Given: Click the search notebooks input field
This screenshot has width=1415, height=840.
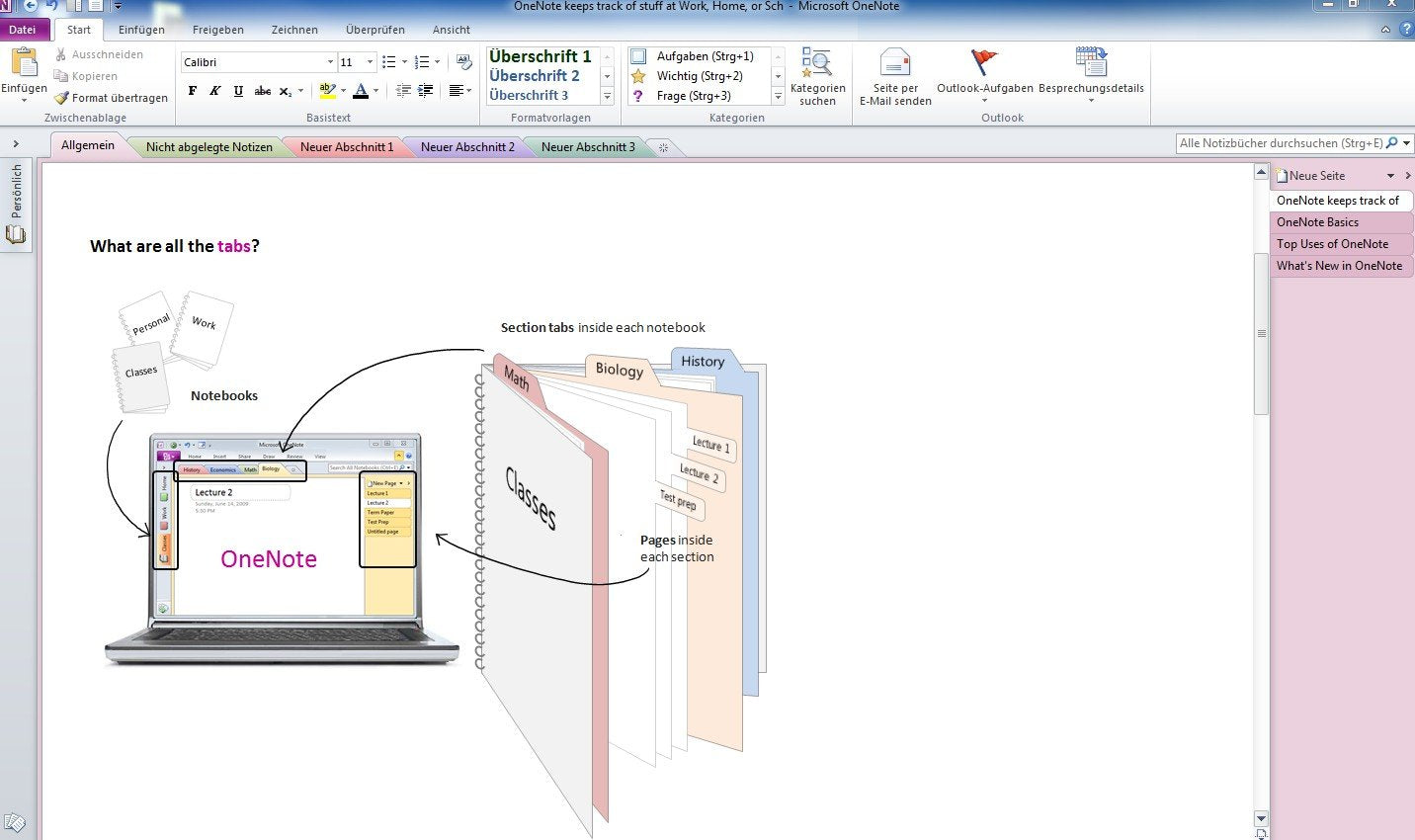Looking at the screenshot, I should pyautogui.click(x=1280, y=143).
